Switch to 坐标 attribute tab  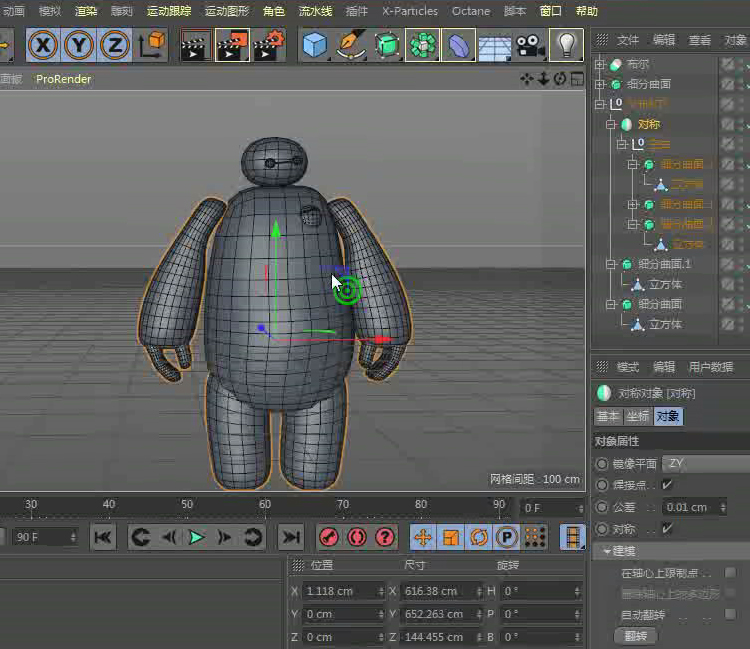638,416
